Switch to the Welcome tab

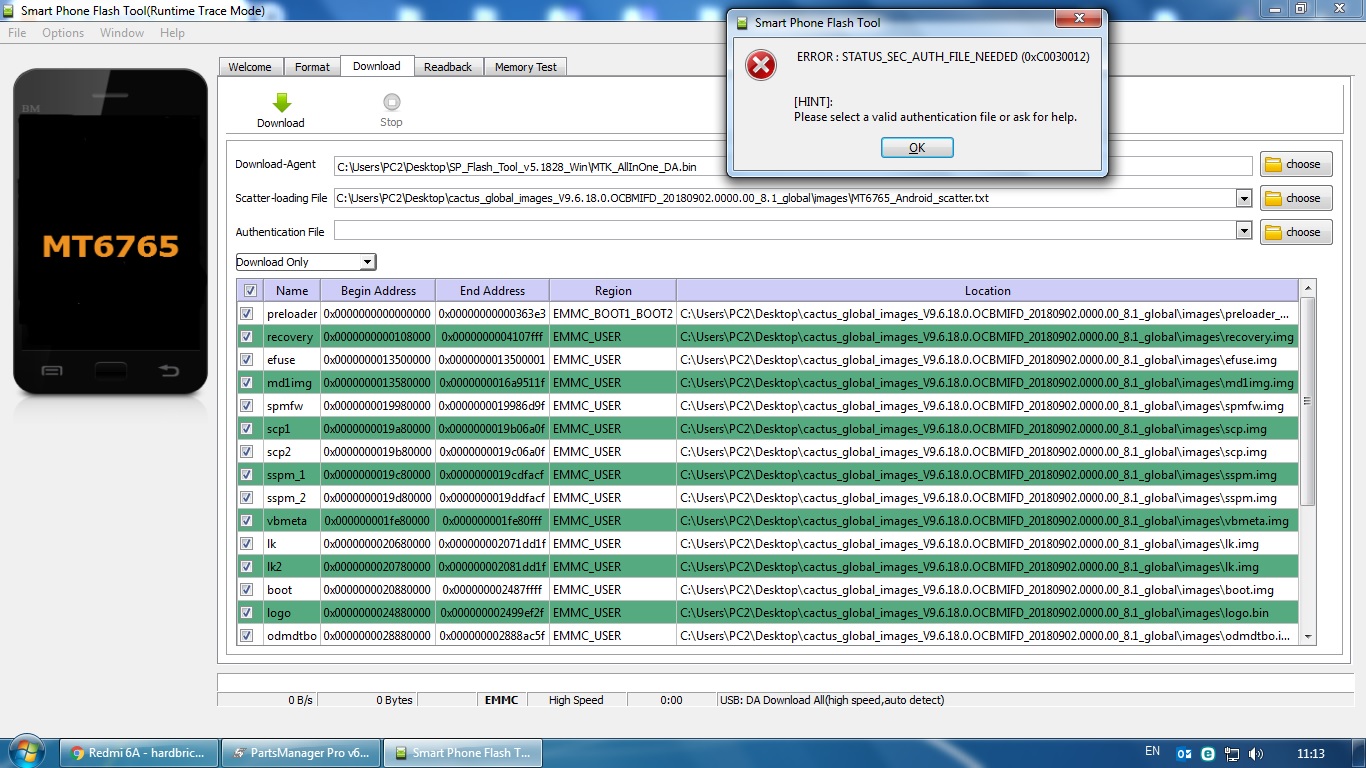click(x=250, y=67)
